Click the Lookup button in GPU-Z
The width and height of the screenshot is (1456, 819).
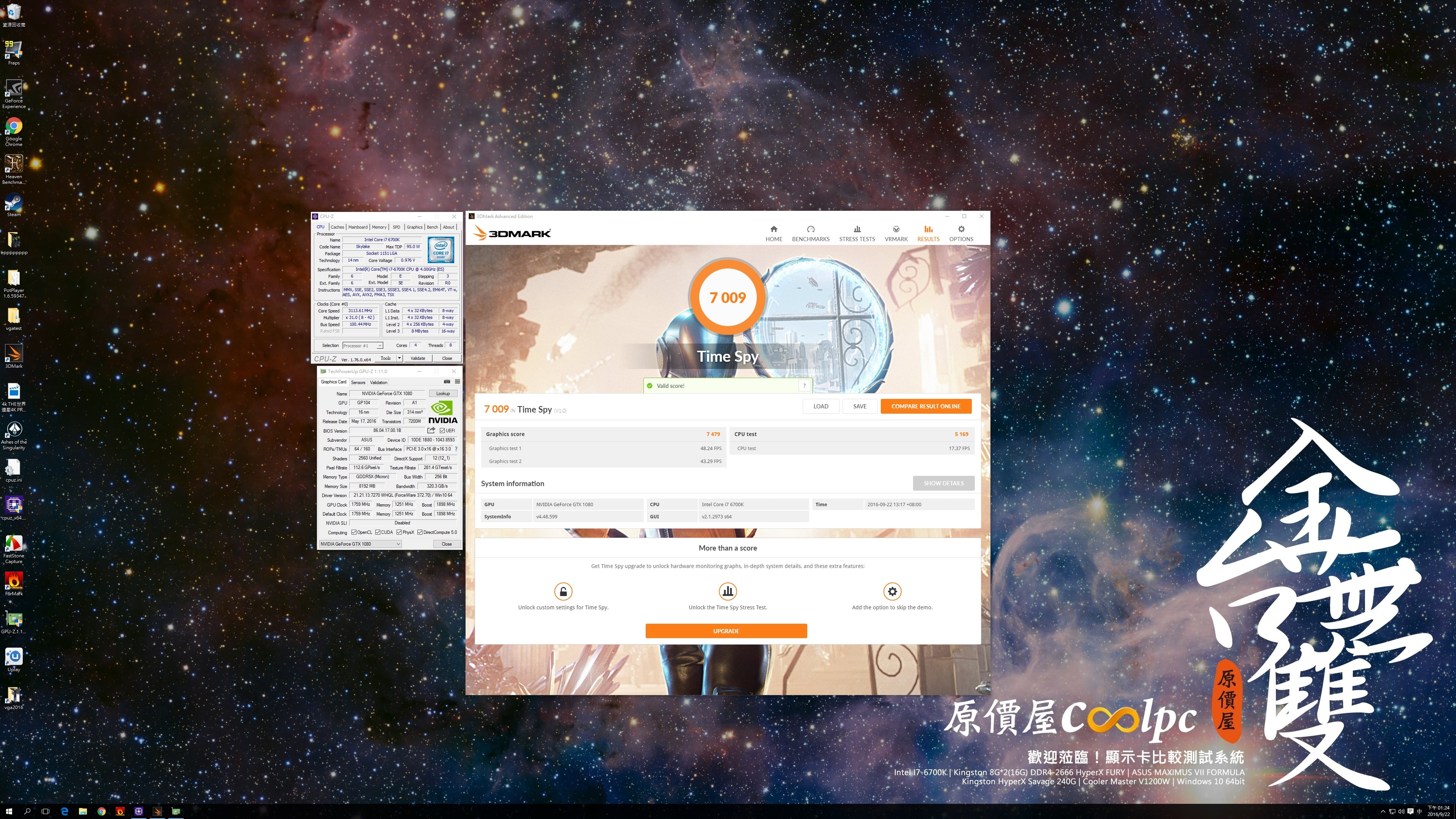tap(443, 394)
